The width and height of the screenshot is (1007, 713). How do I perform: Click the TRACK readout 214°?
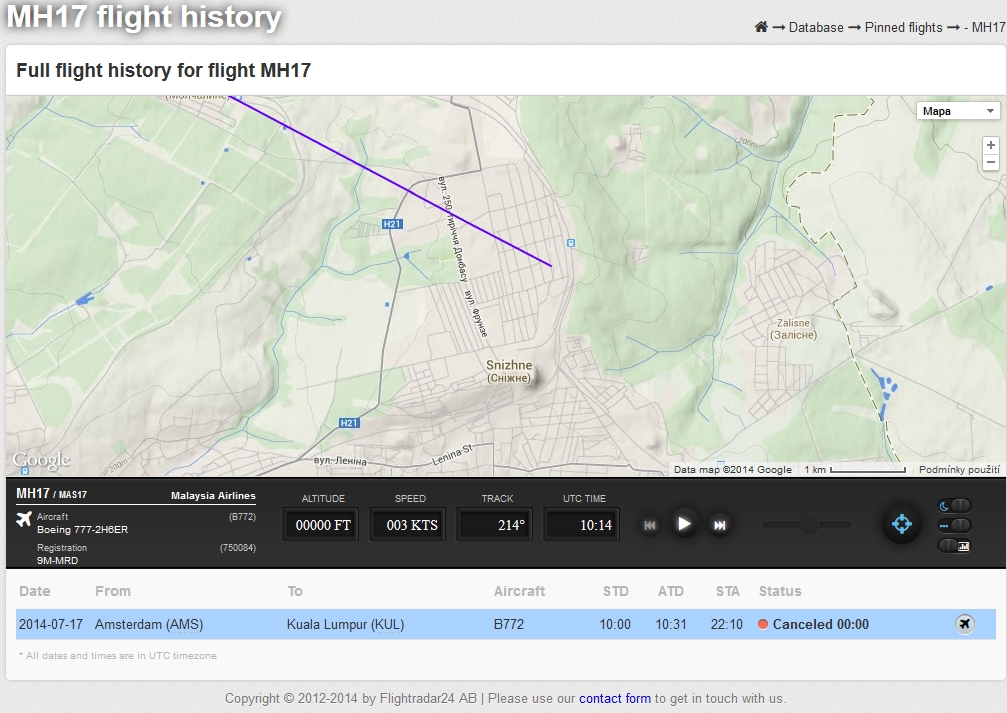coord(496,525)
